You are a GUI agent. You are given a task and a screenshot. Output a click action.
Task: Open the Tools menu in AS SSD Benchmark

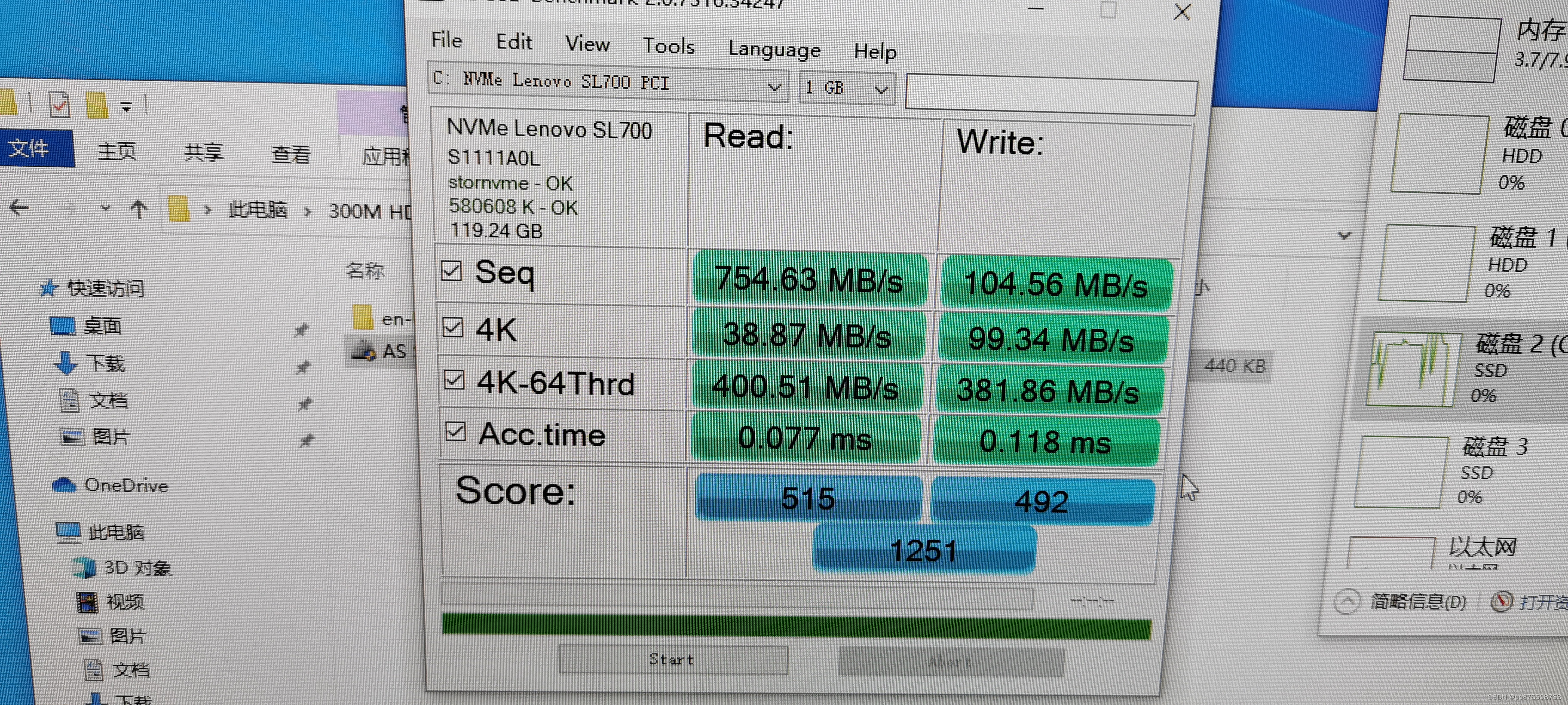(x=669, y=46)
